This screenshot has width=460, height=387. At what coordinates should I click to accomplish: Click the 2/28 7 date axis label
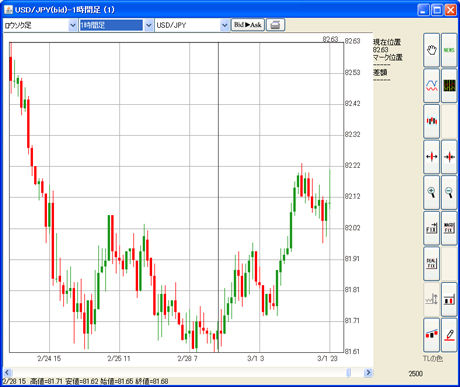(x=187, y=359)
